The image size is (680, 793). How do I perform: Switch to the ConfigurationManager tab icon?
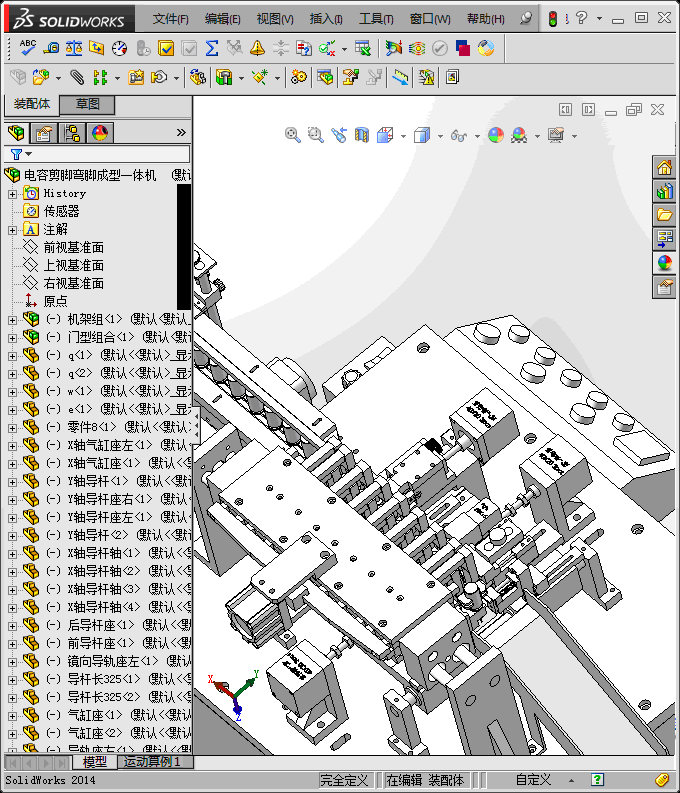click(71, 133)
